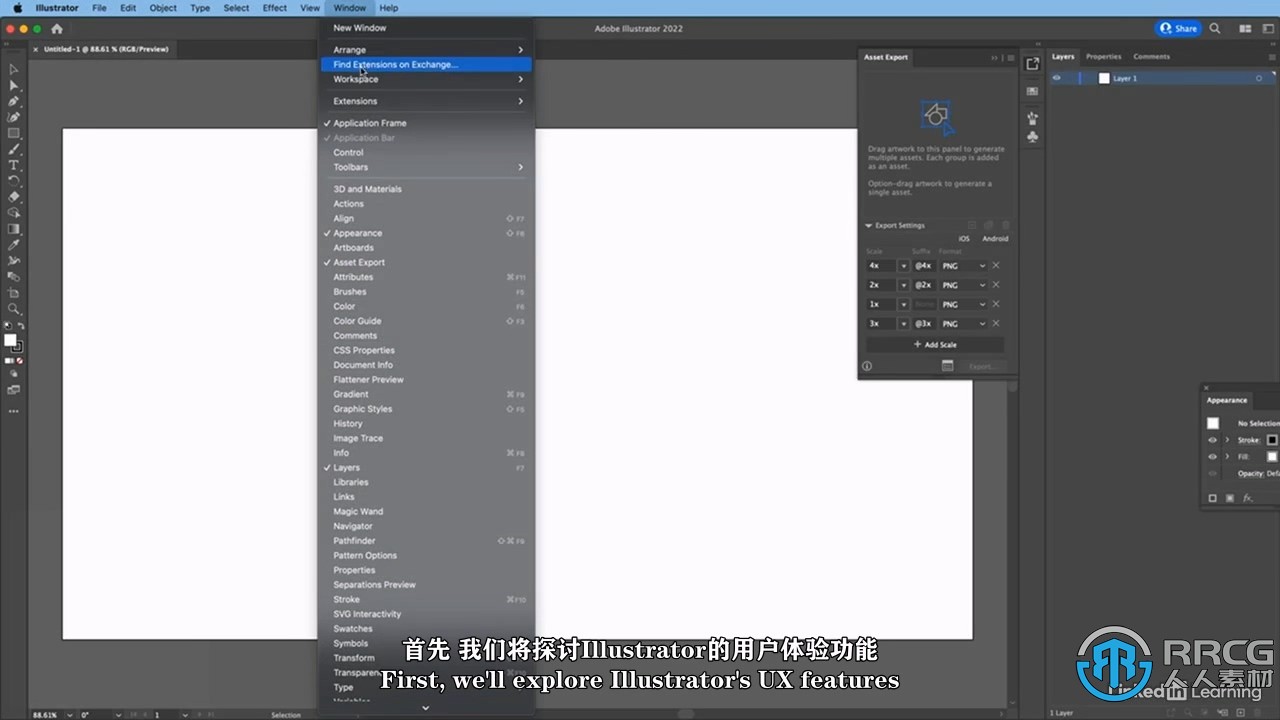Choose Find Extensions on Exchange

pyautogui.click(x=426, y=64)
